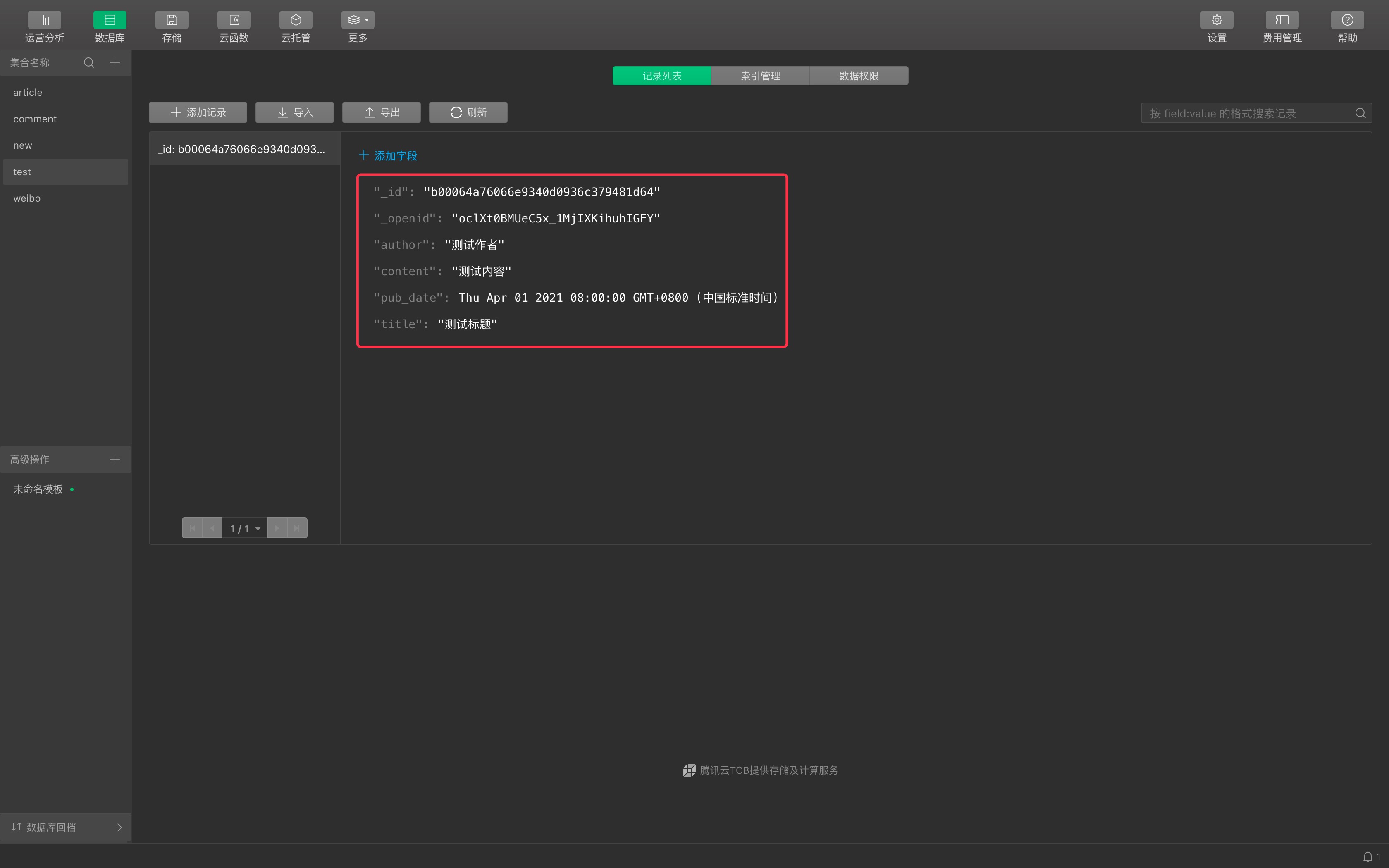Viewport: 1389px width, 868px height.
Task: Open the notification bell icon
Action: [x=1368, y=856]
